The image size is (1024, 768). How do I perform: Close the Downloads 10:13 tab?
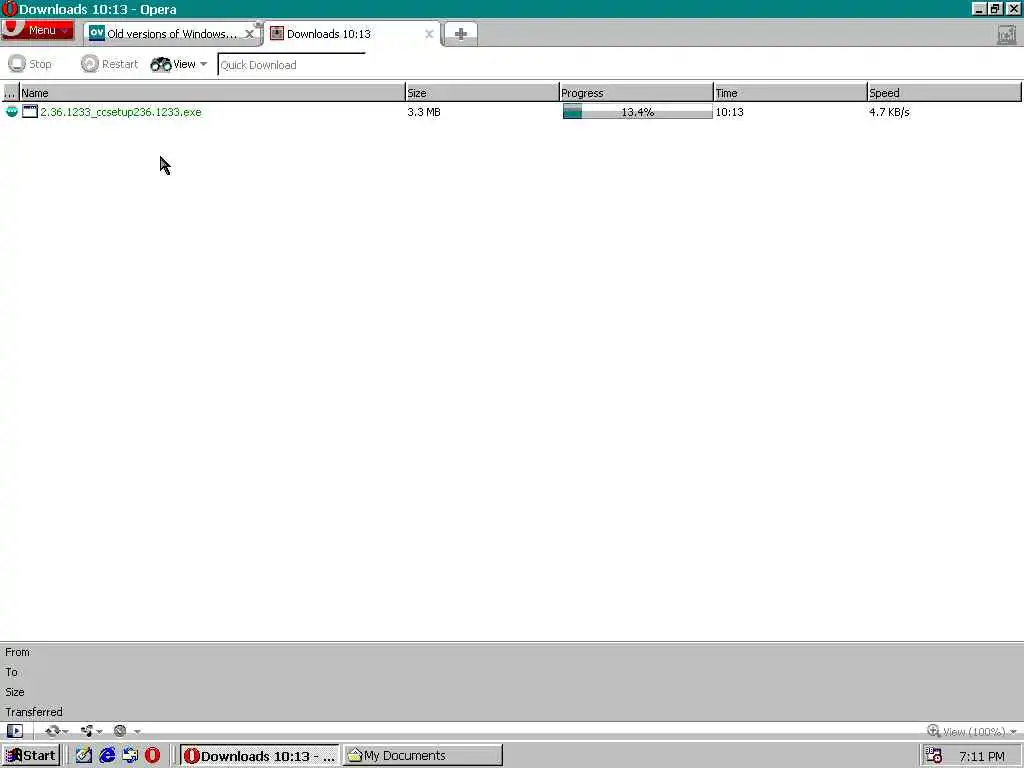coord(429,34)
